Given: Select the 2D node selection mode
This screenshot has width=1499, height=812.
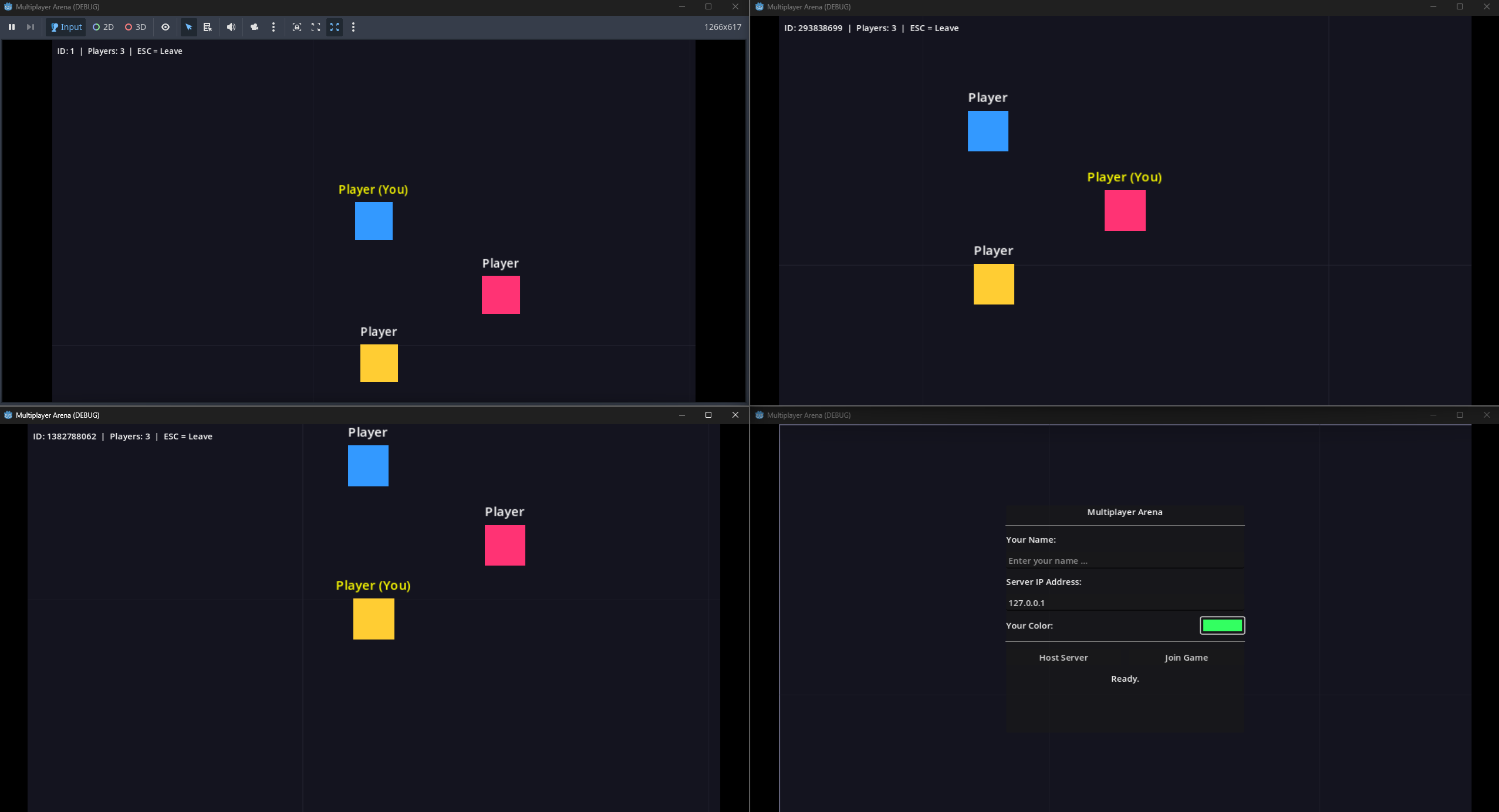Looking at the screenshot, I should tap(103, 27).
